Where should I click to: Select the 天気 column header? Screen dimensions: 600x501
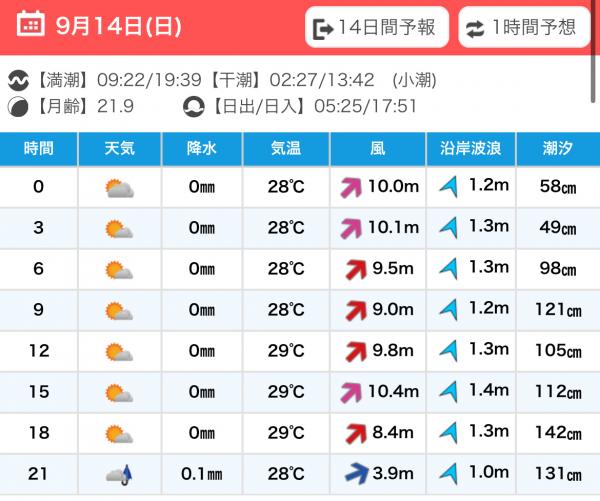click(120, 149)
